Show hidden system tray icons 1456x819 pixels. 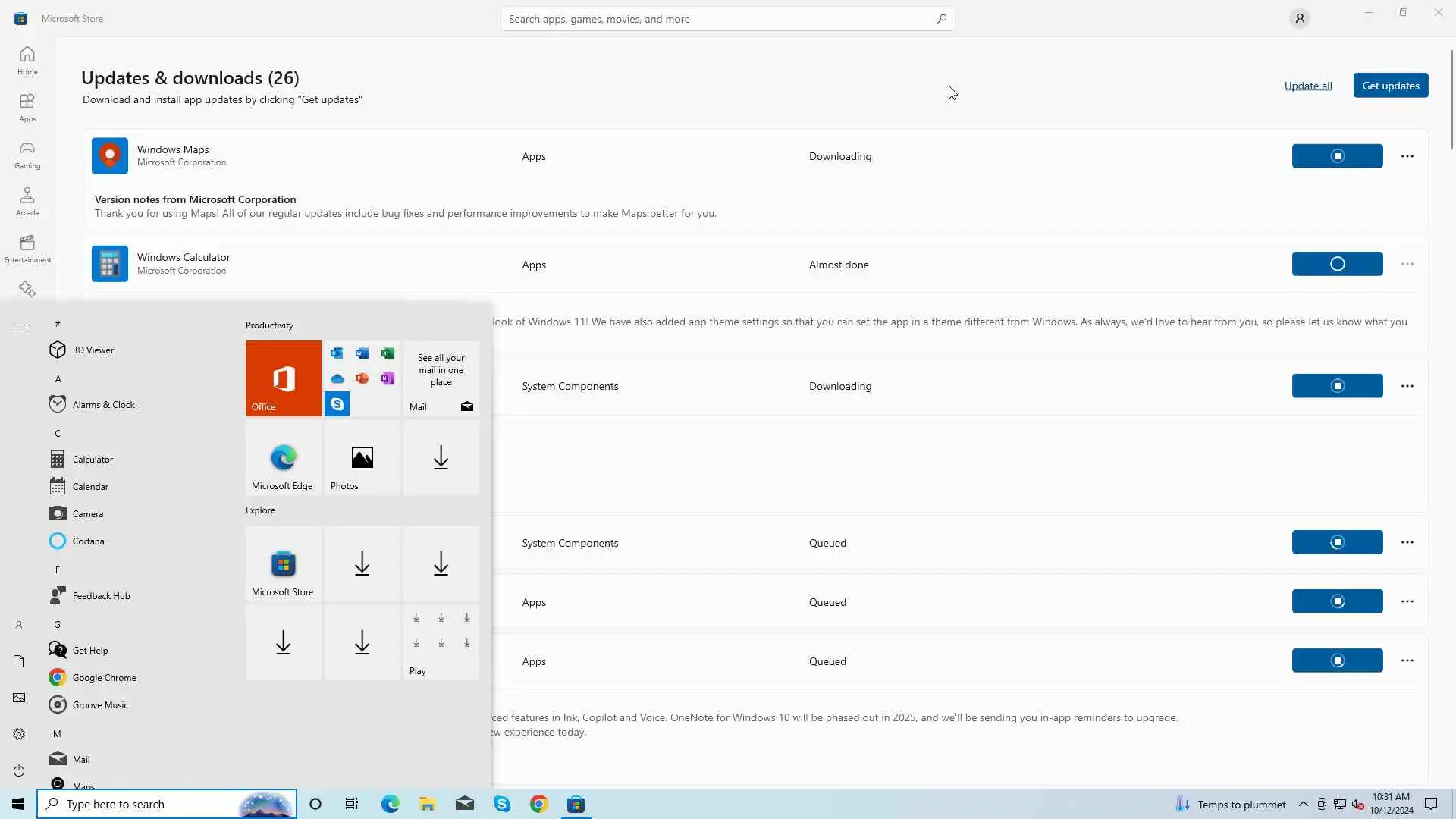pyautogui.click(x=1303, y=804)
